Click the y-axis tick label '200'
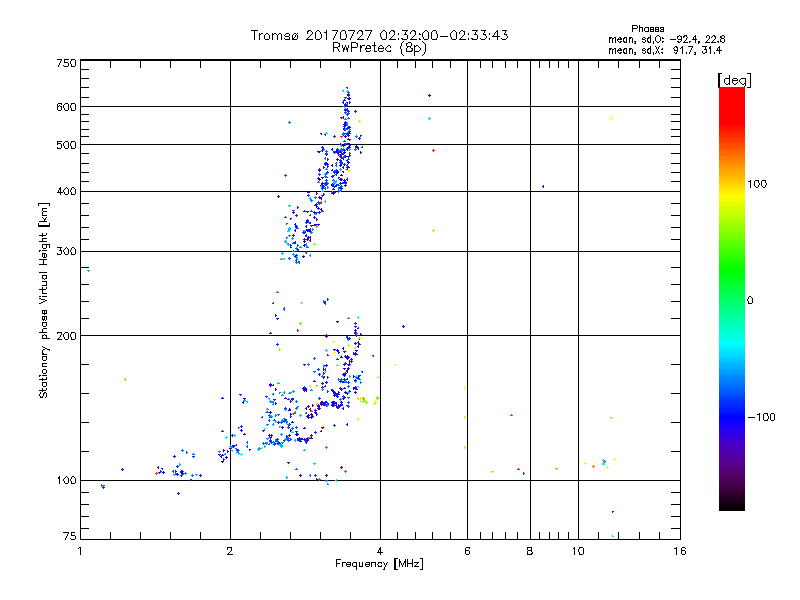Viewport: 800px width, 600px height. coord(66,336)
